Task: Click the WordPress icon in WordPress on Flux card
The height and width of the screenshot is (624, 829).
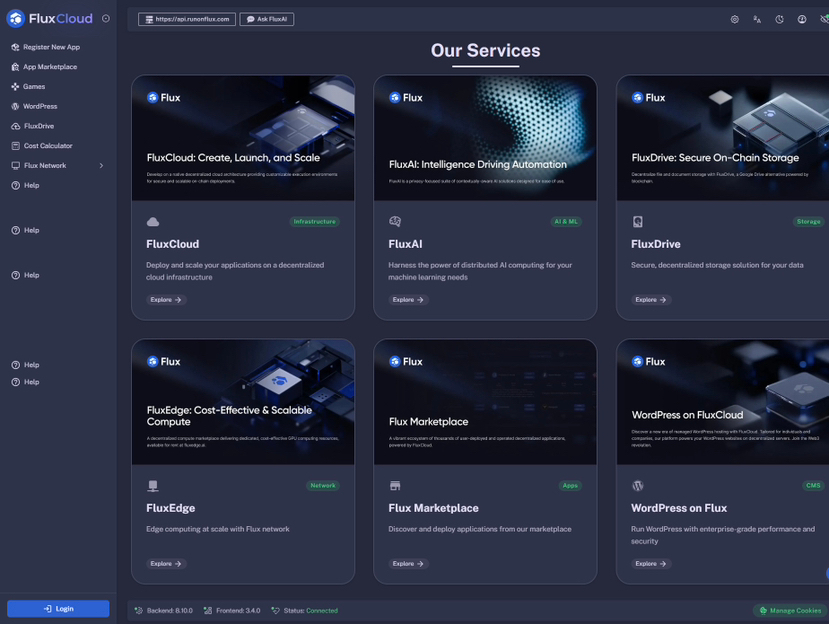Action: click(638, 485)
